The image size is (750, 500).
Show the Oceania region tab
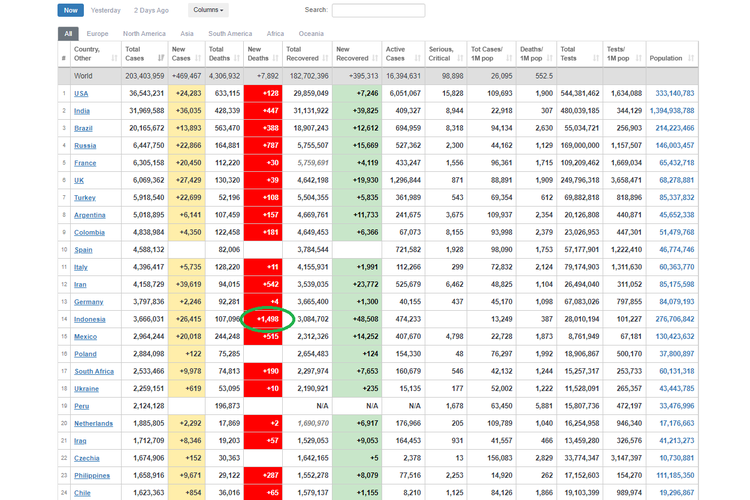(311, 33)
